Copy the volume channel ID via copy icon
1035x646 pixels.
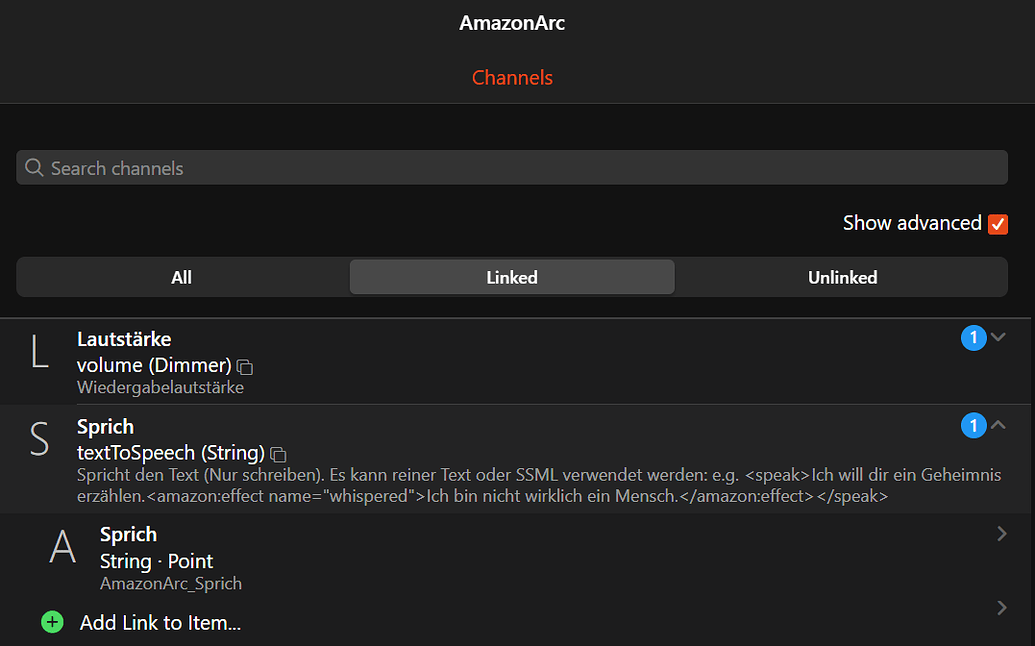point(245,366)
